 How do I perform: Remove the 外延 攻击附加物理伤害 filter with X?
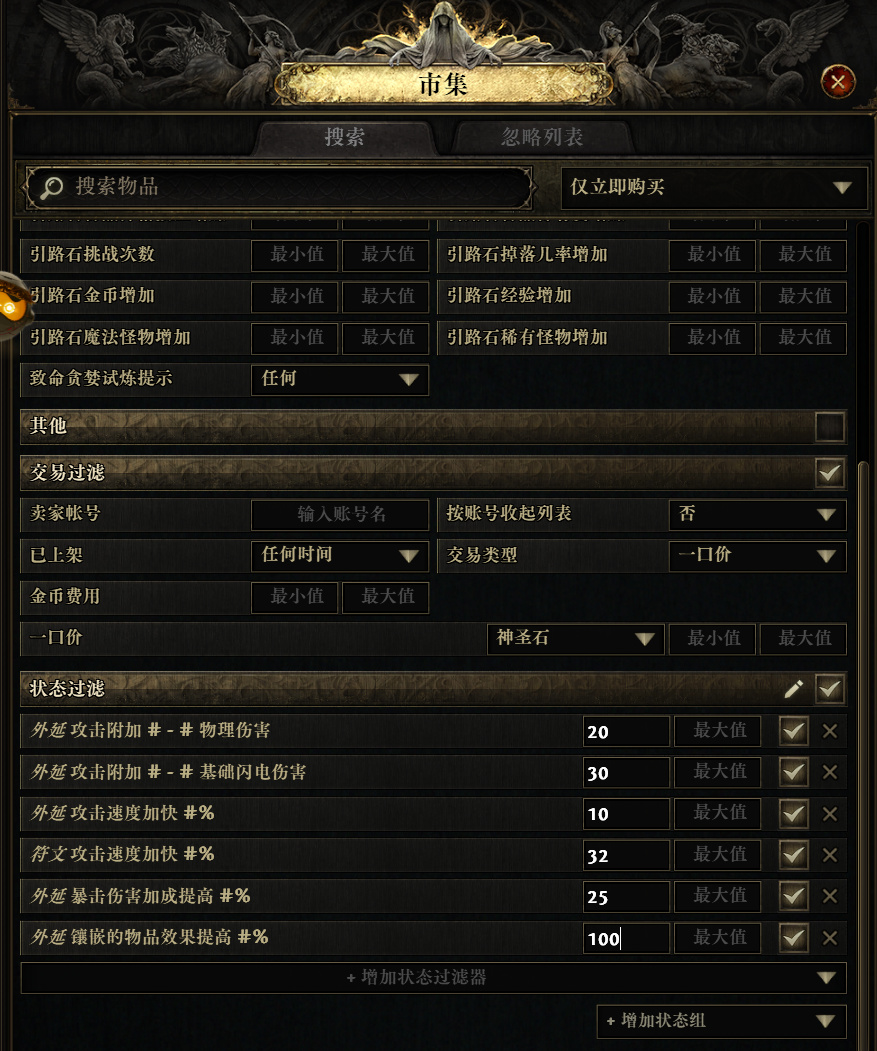pos(829,731)
